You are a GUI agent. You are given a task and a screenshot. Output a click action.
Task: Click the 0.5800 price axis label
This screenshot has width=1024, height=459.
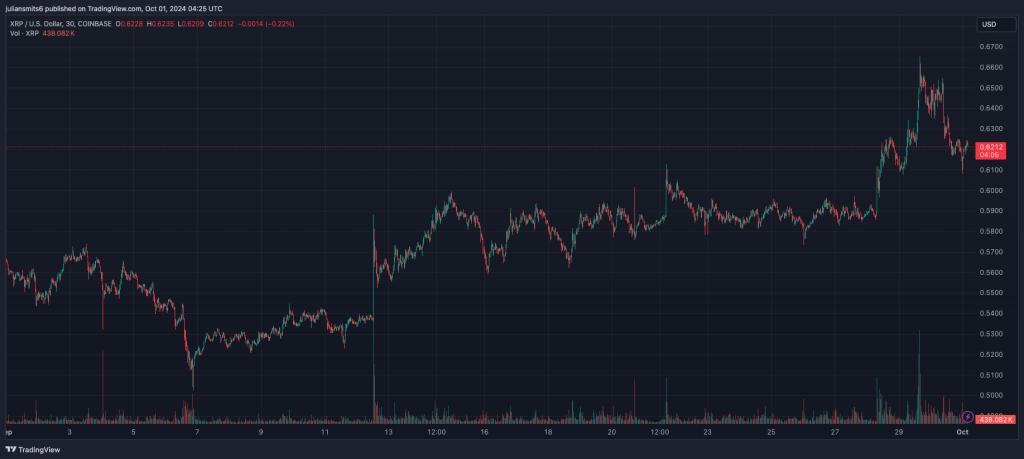(991, 232)
